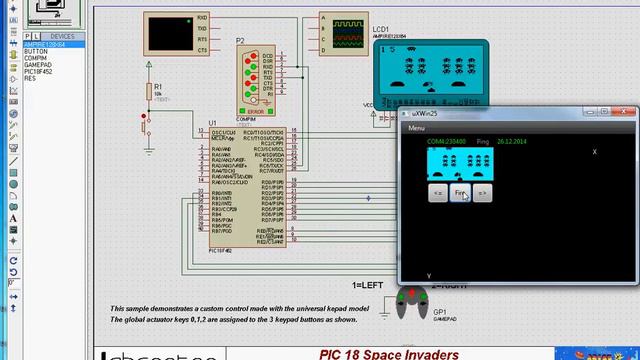Click the Fire button in uXWin25

pyautogui.click(x=460, y=193)
